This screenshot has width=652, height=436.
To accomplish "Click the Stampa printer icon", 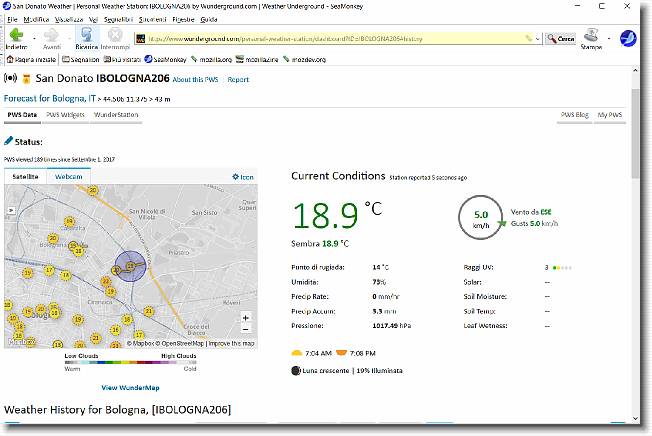I will [591, 34].
